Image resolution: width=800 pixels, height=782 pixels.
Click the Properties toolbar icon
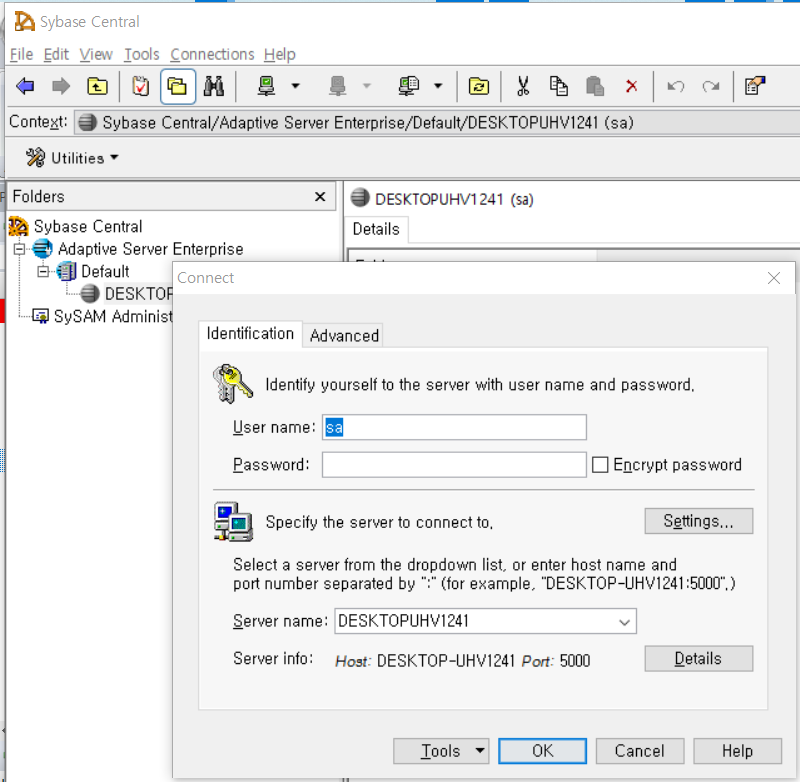[755, 86]
